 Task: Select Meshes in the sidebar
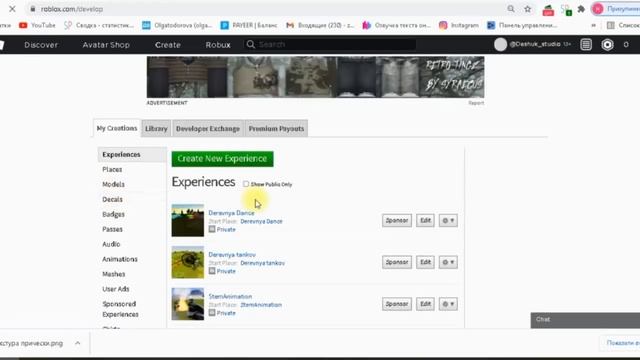click(113, 274)
